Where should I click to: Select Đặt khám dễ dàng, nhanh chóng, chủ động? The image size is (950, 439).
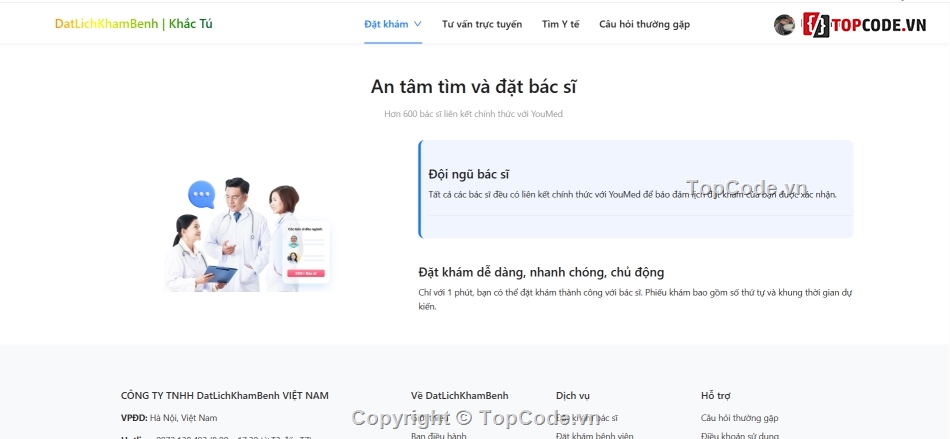click(541, 272)
